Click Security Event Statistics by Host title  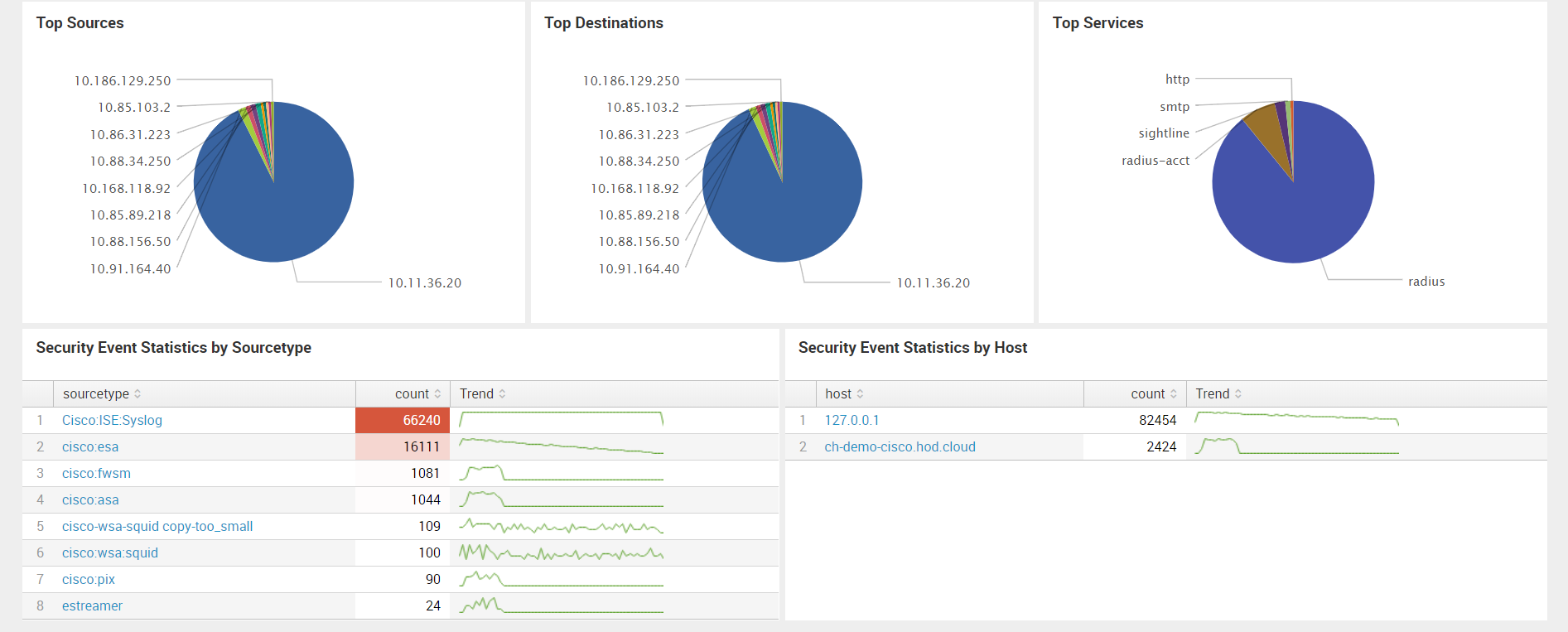click(913, 348)
